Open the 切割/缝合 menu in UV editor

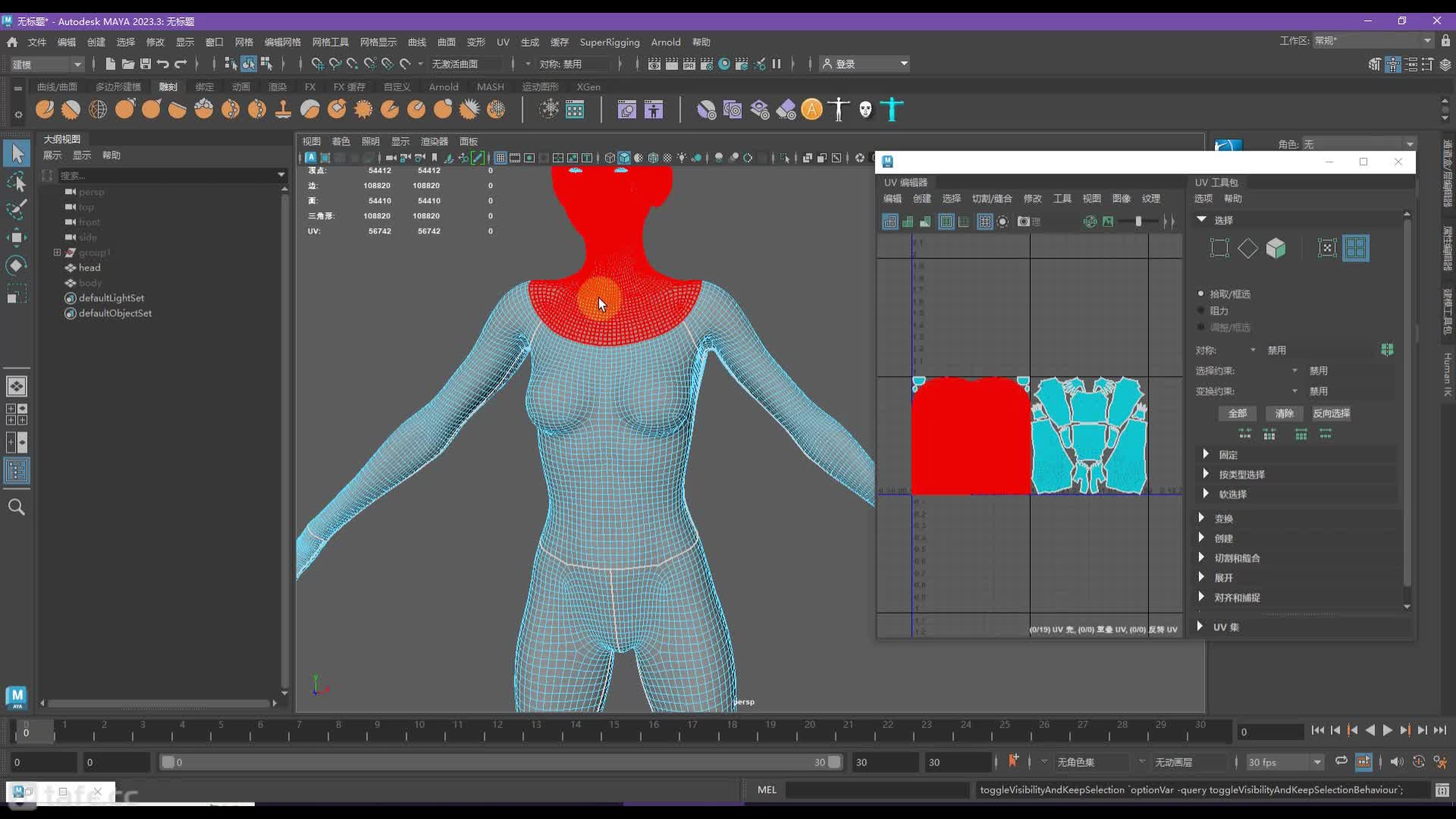click(992, 199)
